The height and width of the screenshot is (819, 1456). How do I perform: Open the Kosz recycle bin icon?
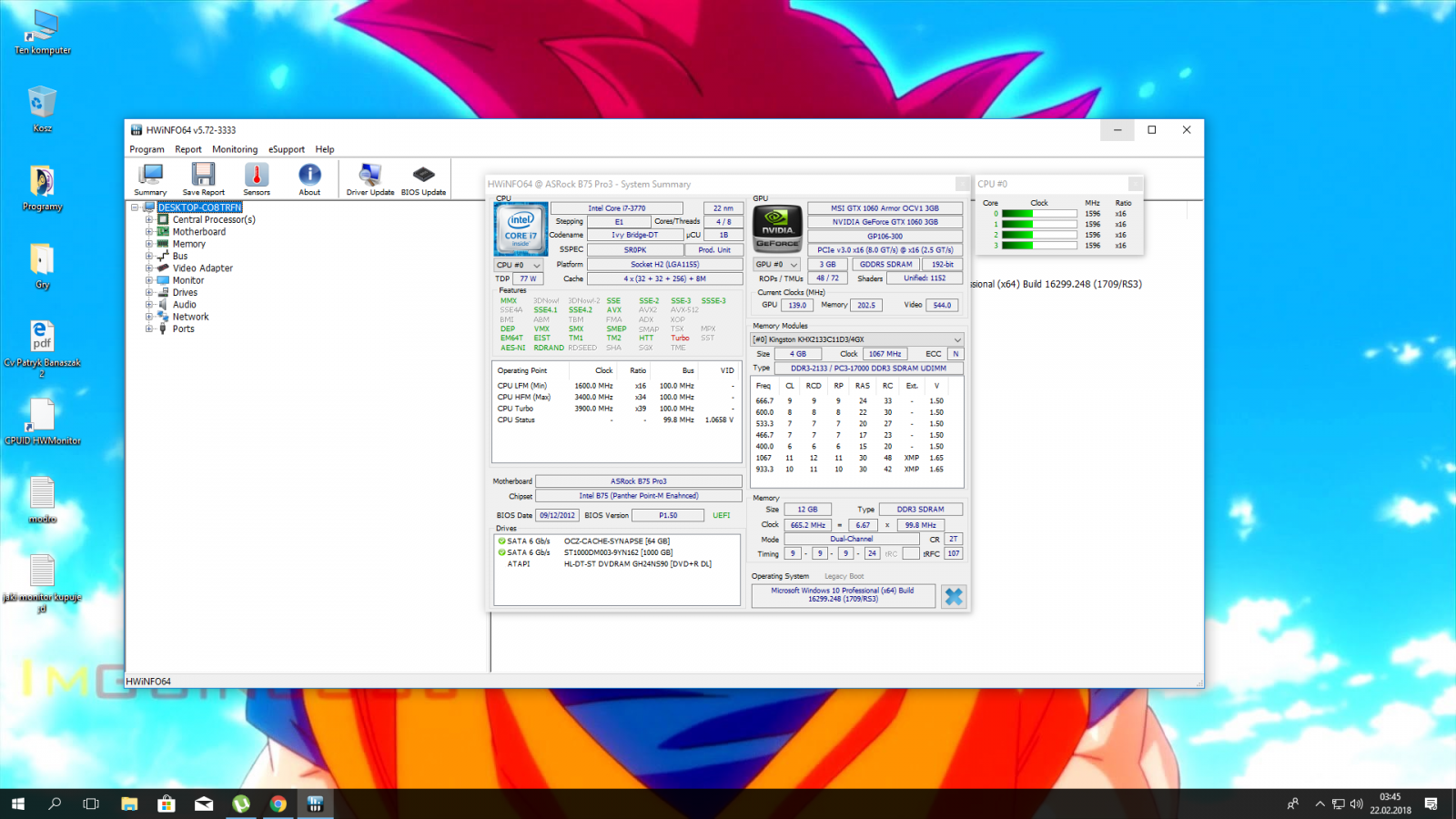coord(43,110)
